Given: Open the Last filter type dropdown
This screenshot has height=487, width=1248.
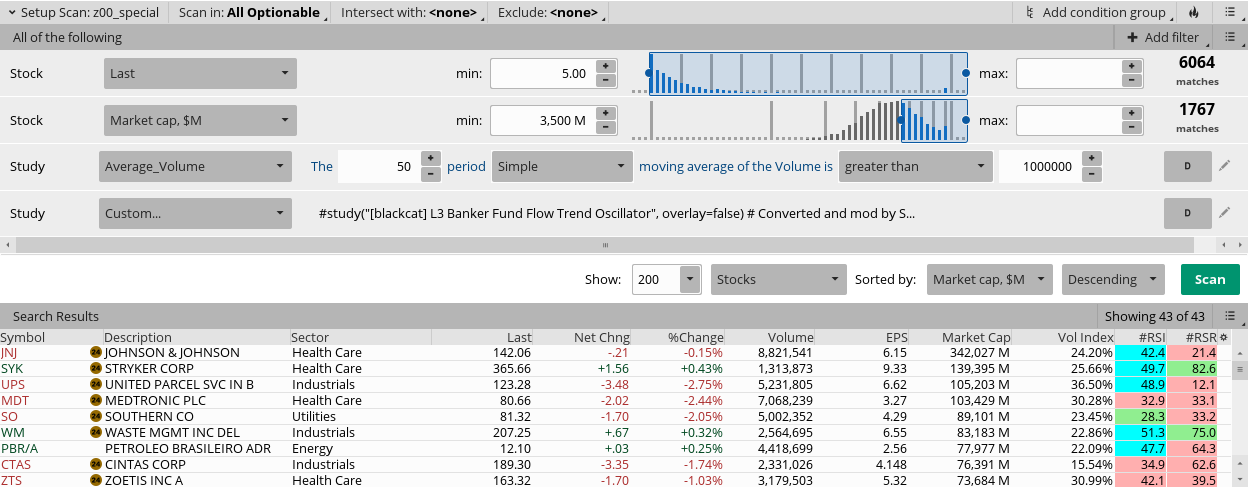Looking at the screenshot, I should [200, 73].
